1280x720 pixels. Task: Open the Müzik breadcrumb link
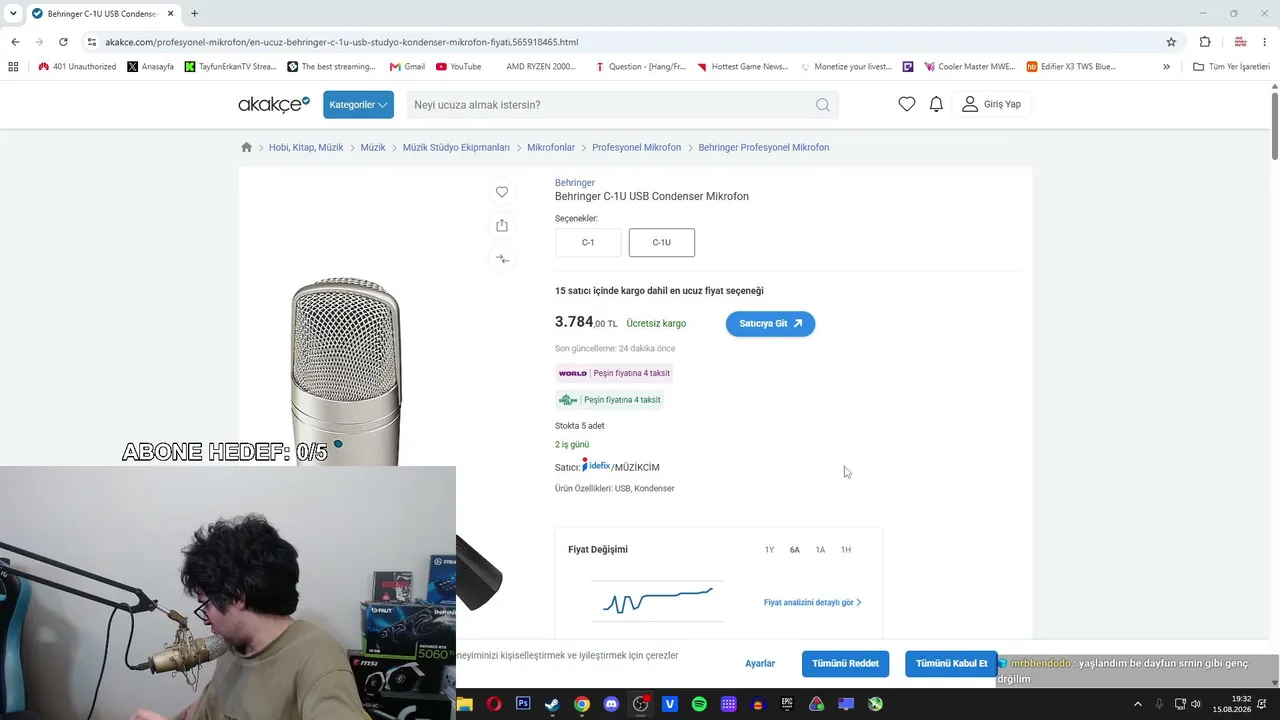coord(373,147)
